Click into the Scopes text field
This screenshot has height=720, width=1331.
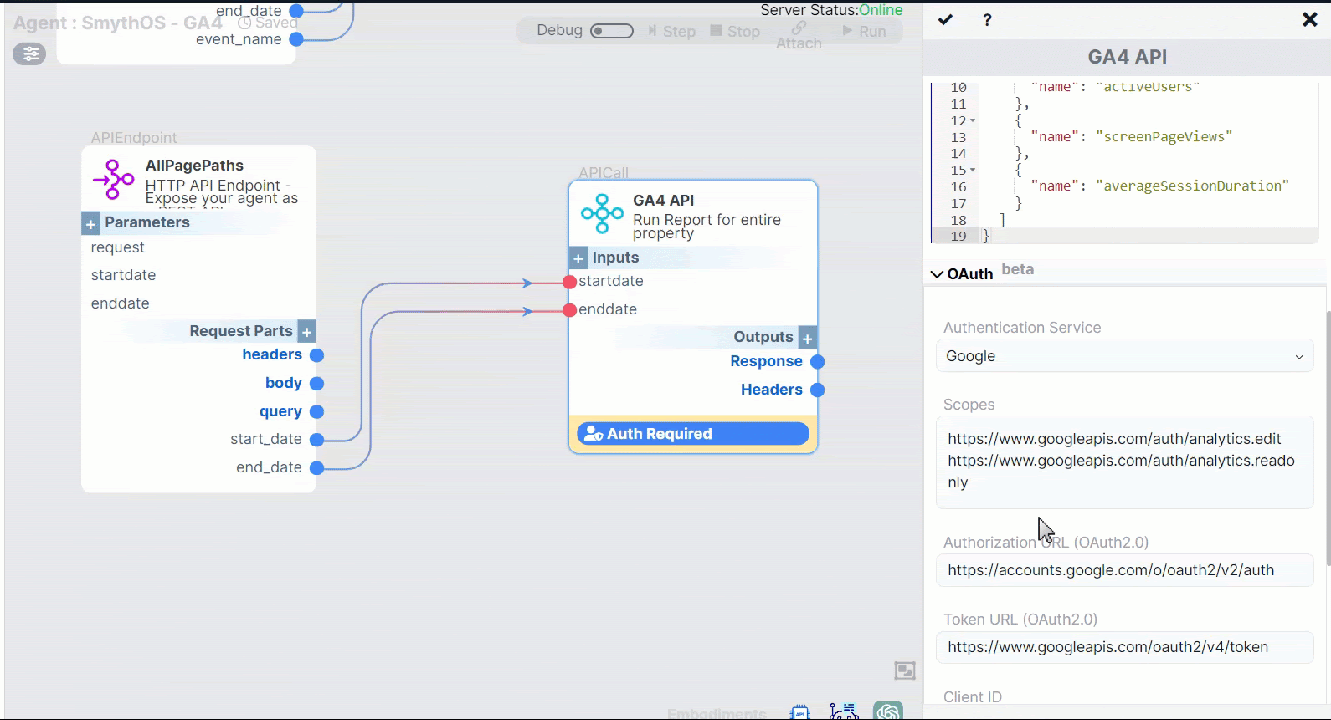pyautogui.click(x=1125, y=463)
